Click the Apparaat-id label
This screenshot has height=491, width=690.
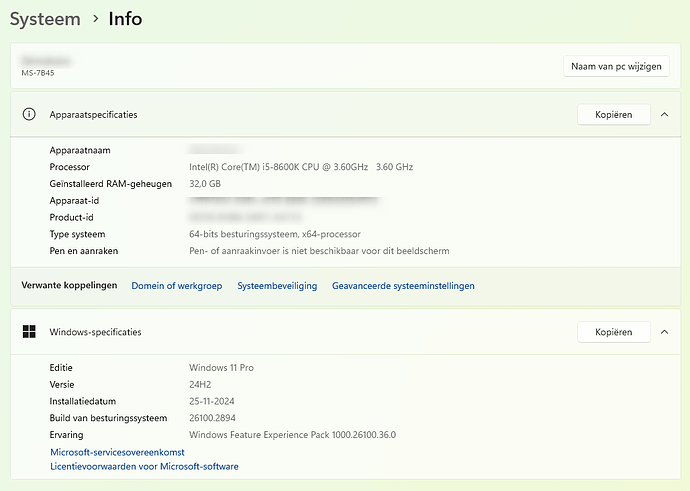pos(74,201)
